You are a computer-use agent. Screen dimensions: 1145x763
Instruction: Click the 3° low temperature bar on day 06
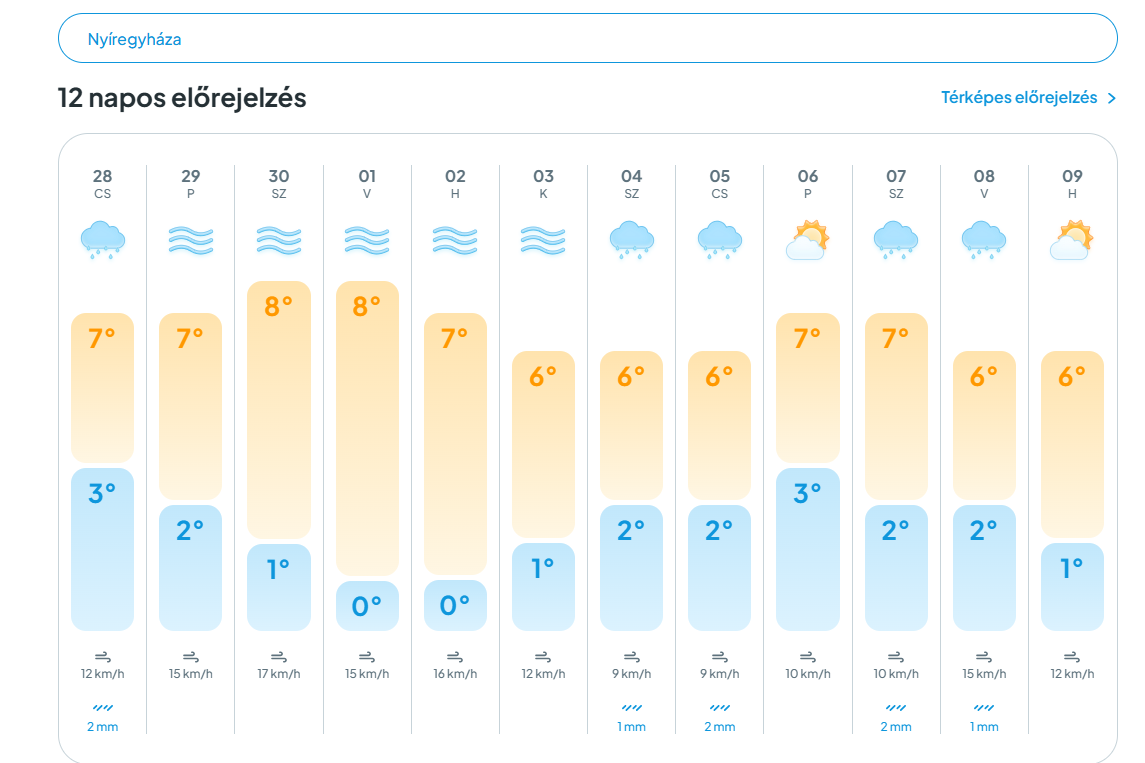tap(808, 549)
